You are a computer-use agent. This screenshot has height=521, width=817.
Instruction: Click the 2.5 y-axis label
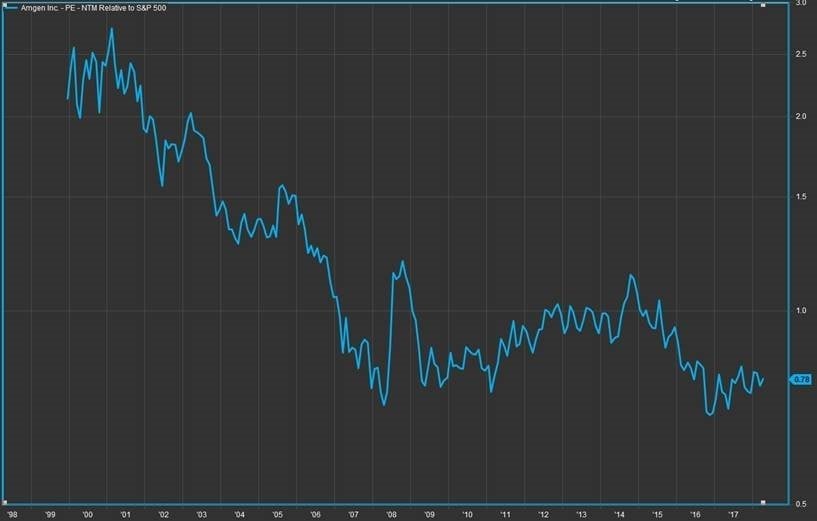[800, 54]
